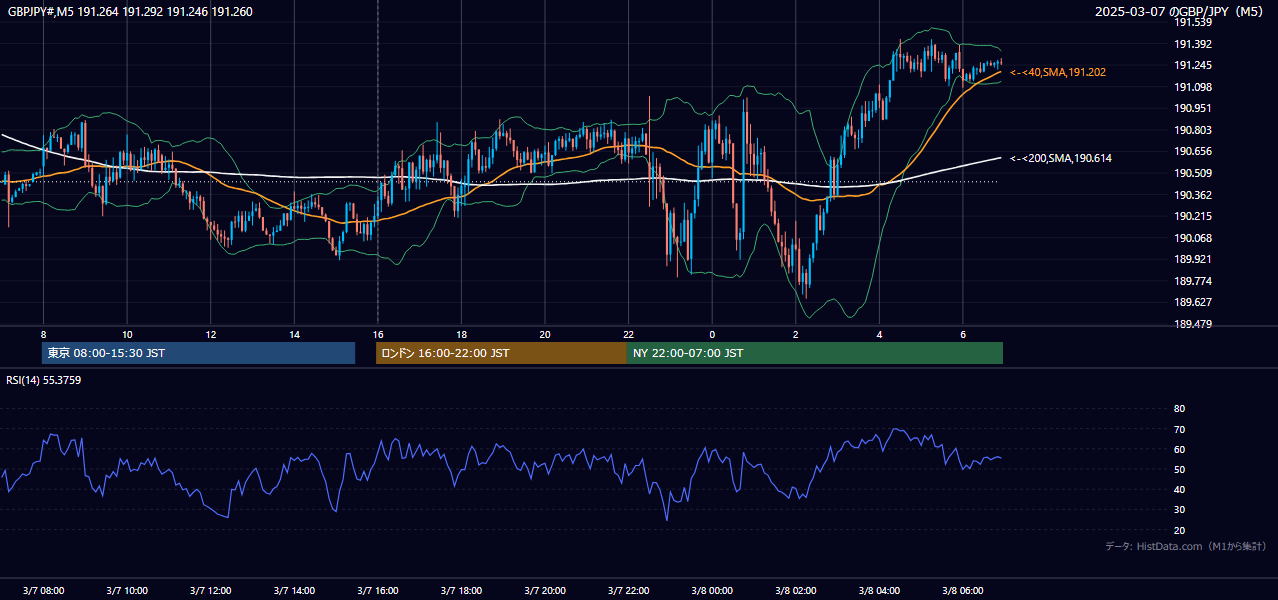Click hour tick 14 below the price chart

point(294,334)
